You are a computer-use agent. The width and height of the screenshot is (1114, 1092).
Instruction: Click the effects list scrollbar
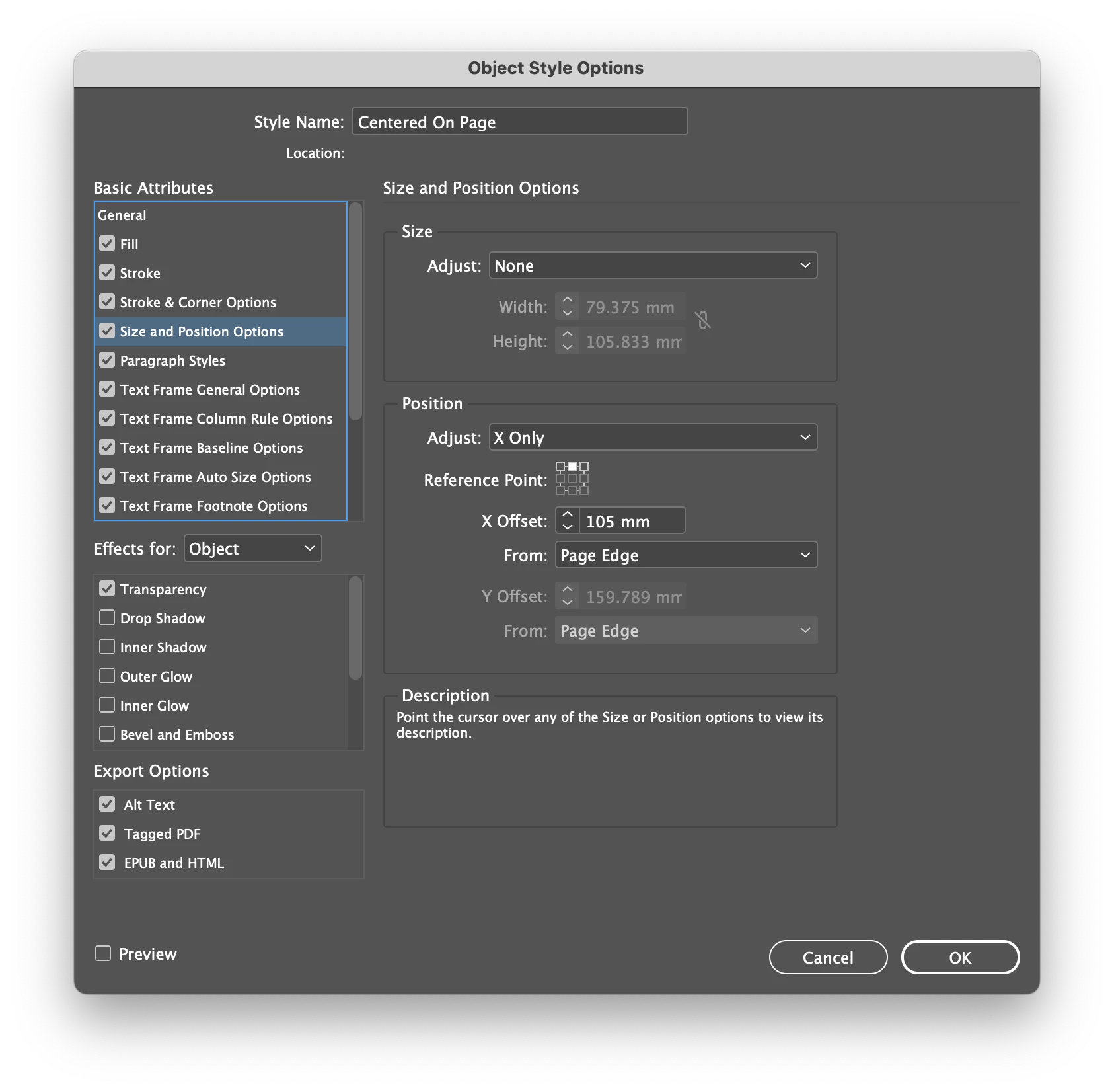pyautogui.click(x=355, y=628)
